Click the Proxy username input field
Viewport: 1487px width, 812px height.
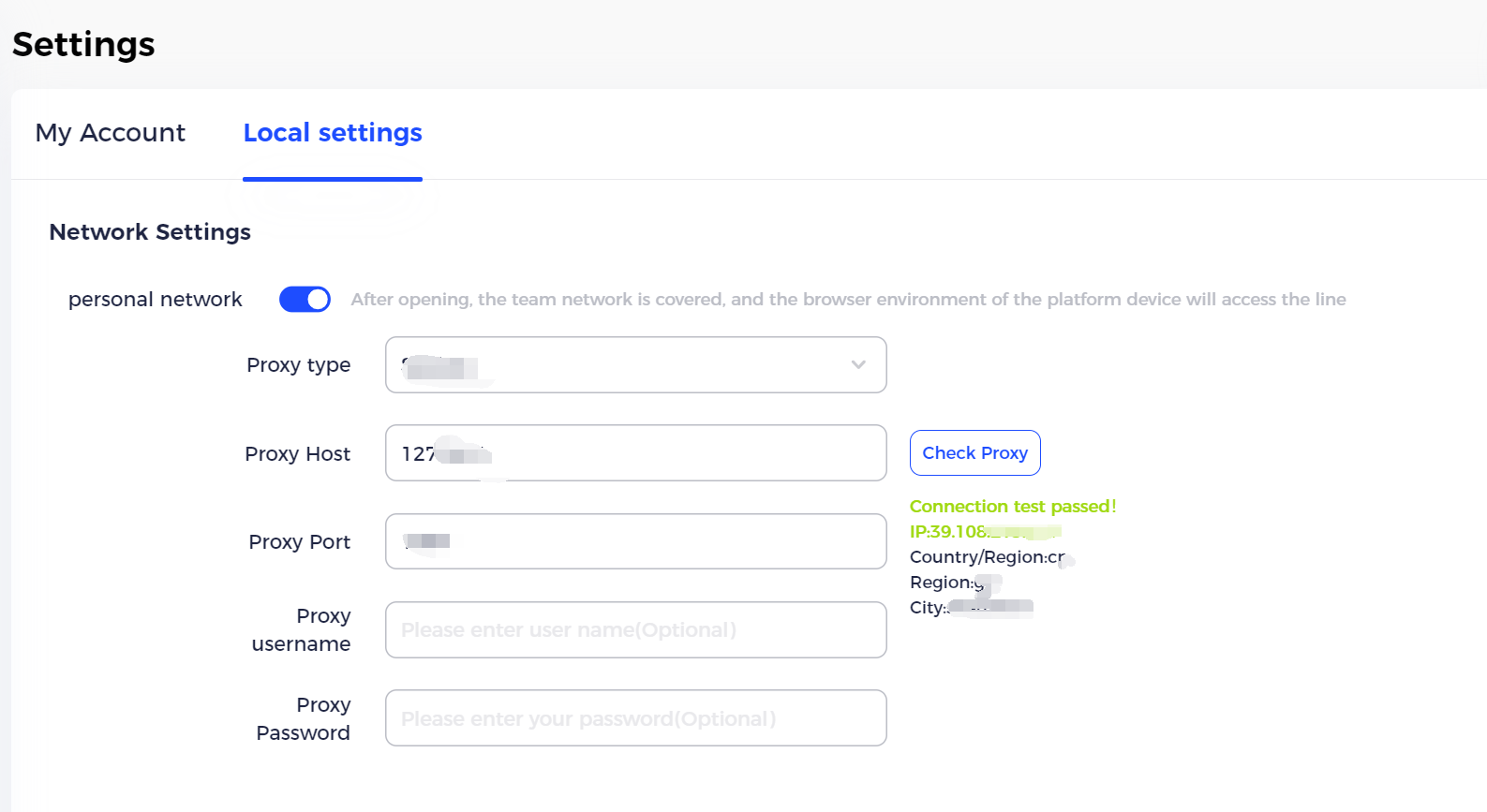pyautogui.click(x=635, y=629)
